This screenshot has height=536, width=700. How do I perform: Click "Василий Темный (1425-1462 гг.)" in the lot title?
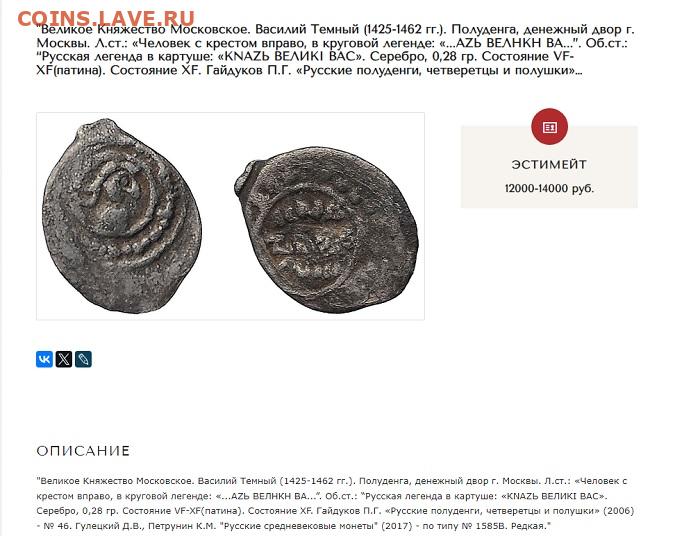351,30
